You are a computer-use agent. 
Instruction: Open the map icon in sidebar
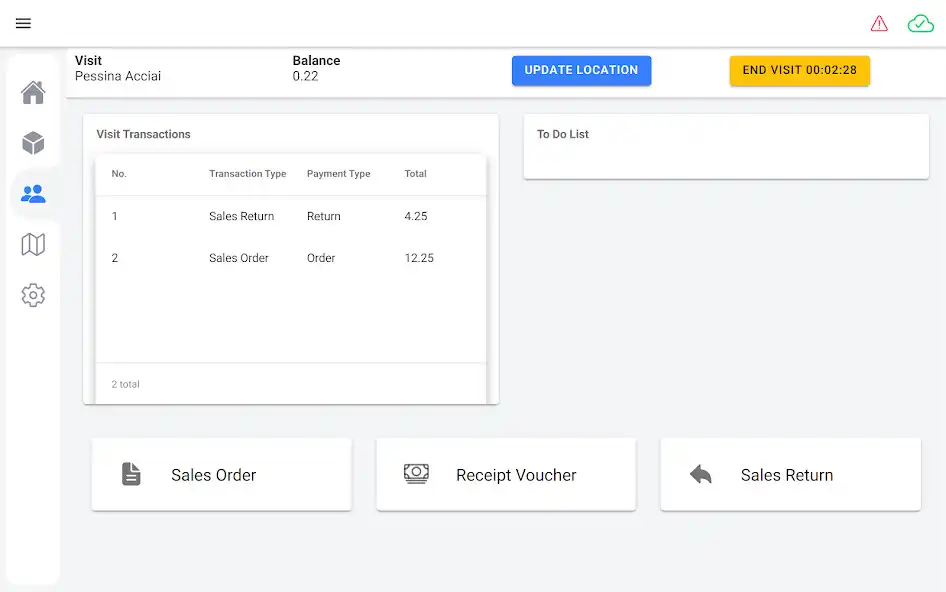(x=33, y=244)
